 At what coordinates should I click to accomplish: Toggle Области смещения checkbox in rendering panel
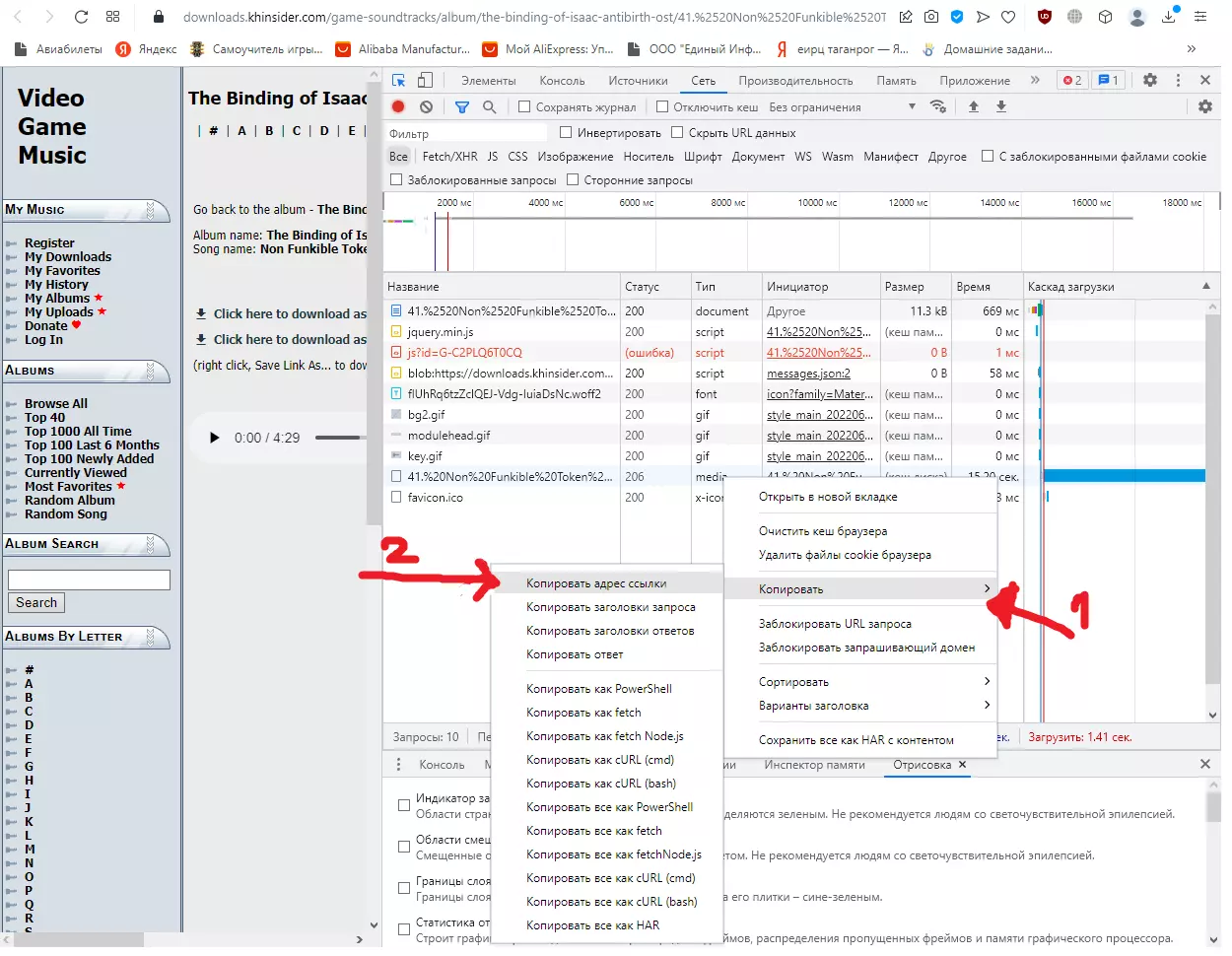coord(404,847)
